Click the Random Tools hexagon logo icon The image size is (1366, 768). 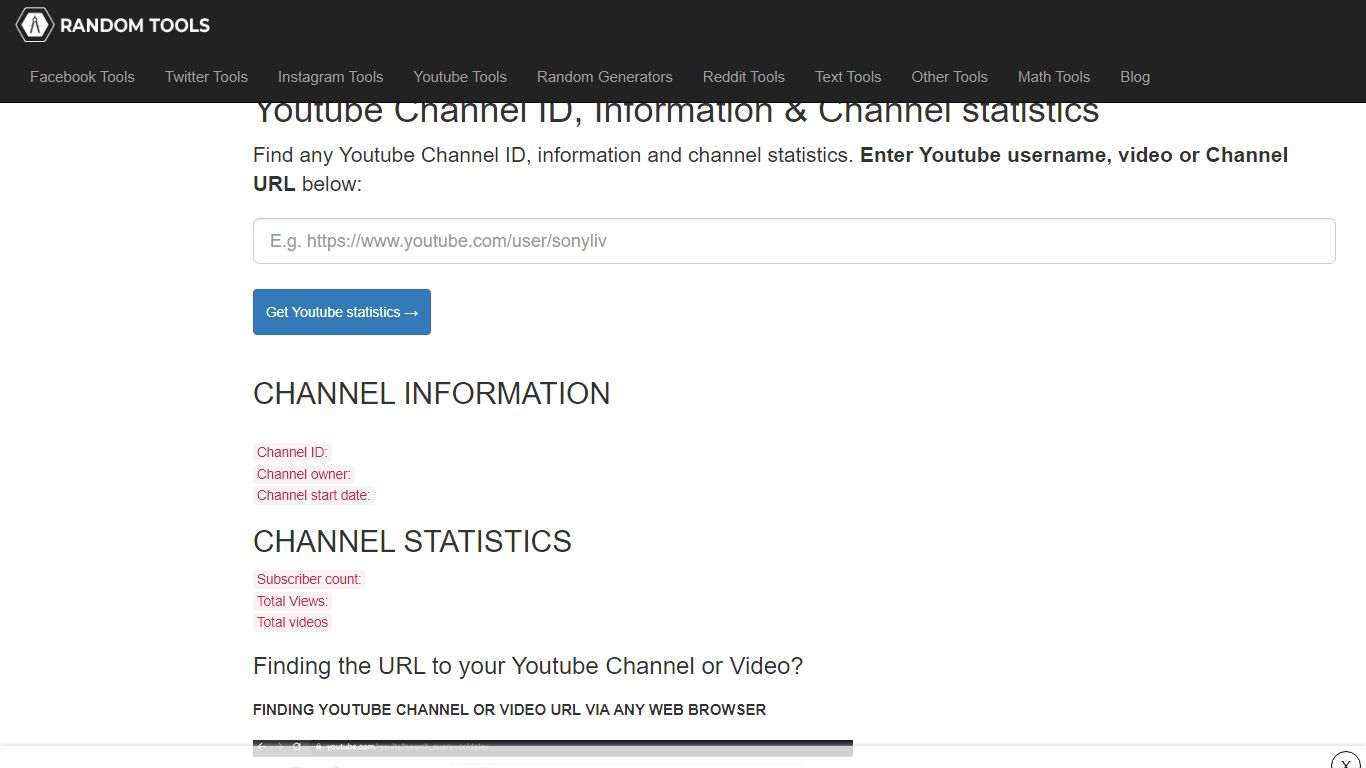35,25
